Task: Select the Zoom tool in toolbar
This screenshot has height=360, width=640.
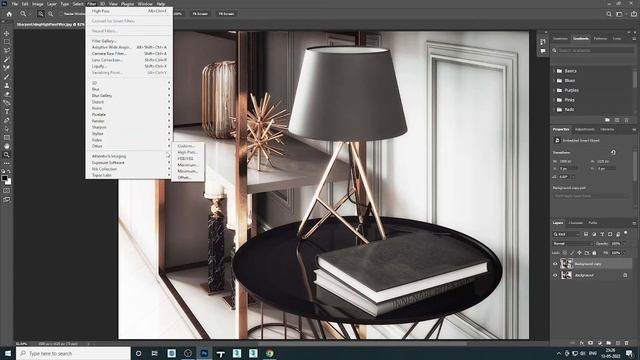Action: pyautogui.click(x=7, y=155)
